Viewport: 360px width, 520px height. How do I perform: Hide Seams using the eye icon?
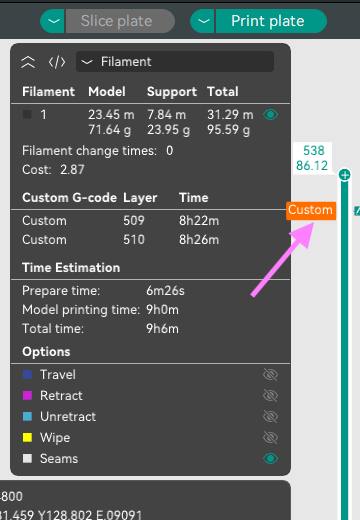(270, 459)
